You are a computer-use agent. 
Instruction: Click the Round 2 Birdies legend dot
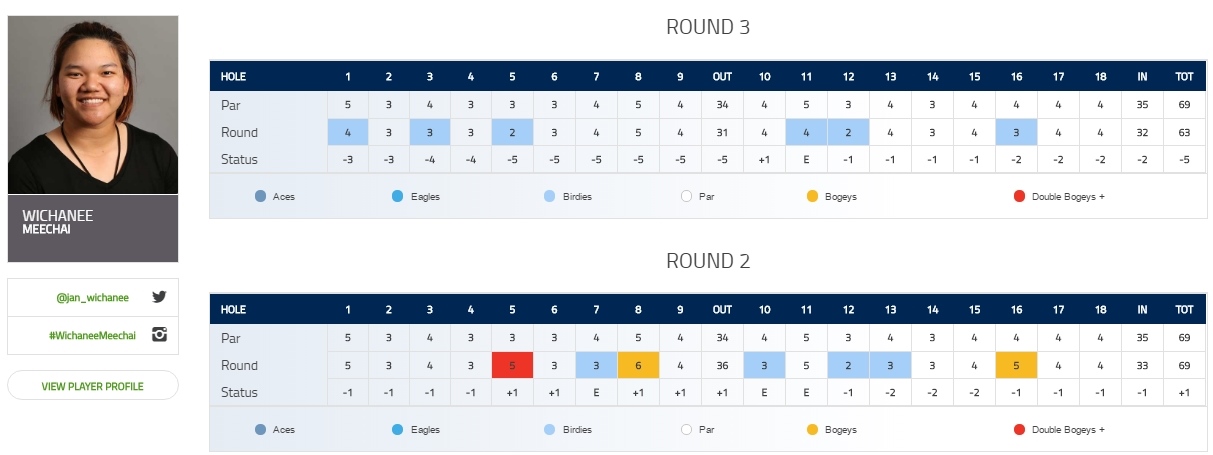pyautogui.click(x=548, y=430)
